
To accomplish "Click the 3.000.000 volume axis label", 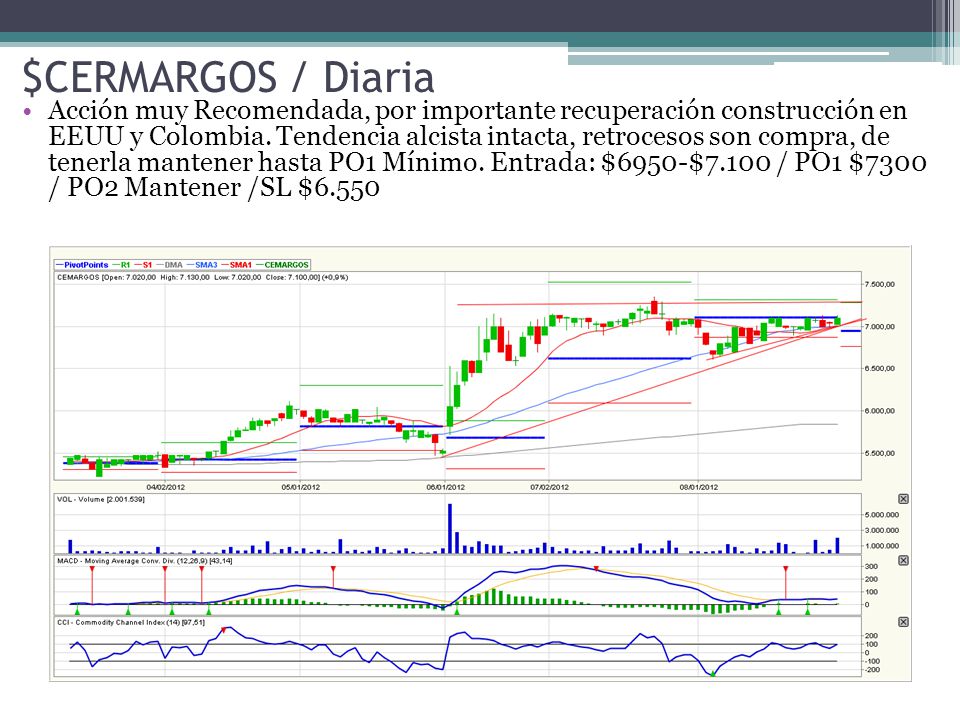I will (882, 530).
